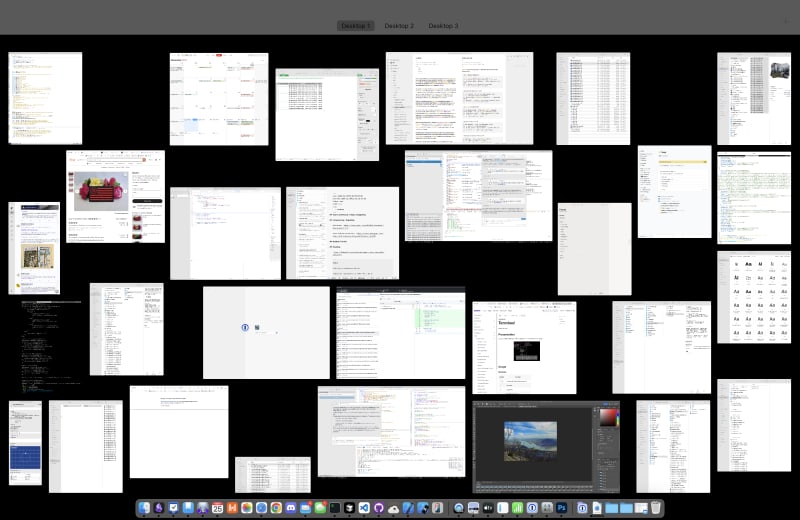Select the Font Book window with Aa grid

[x=754, y=297]
